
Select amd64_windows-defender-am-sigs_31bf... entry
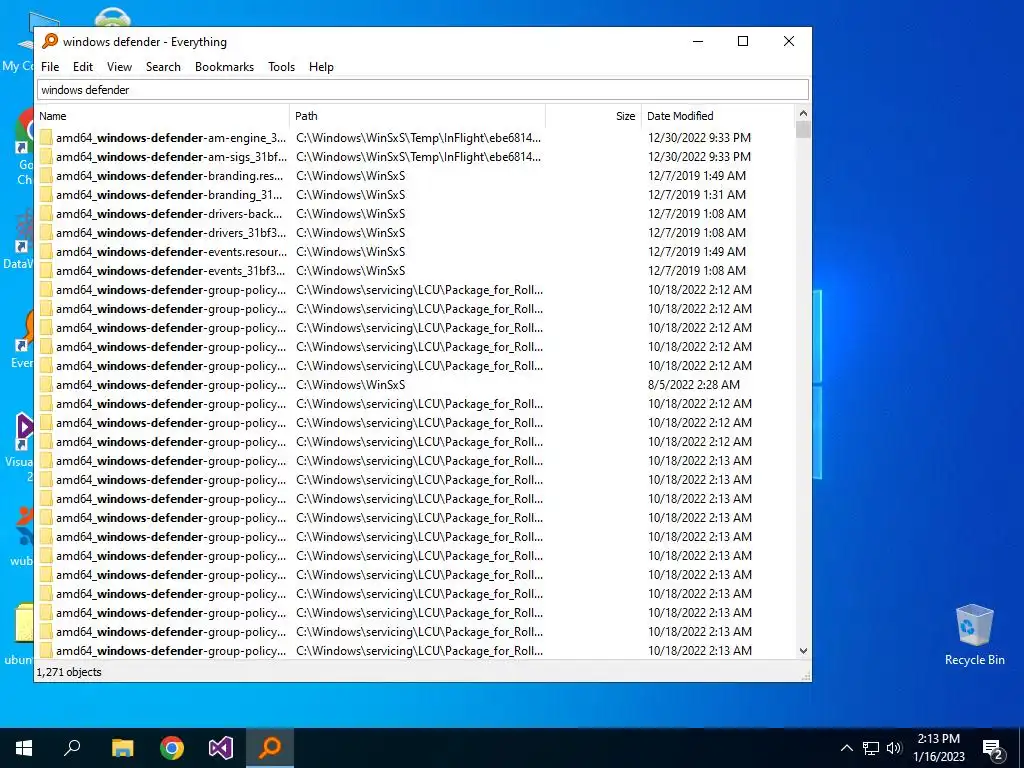pyautogui.click(x=171, y=157)
